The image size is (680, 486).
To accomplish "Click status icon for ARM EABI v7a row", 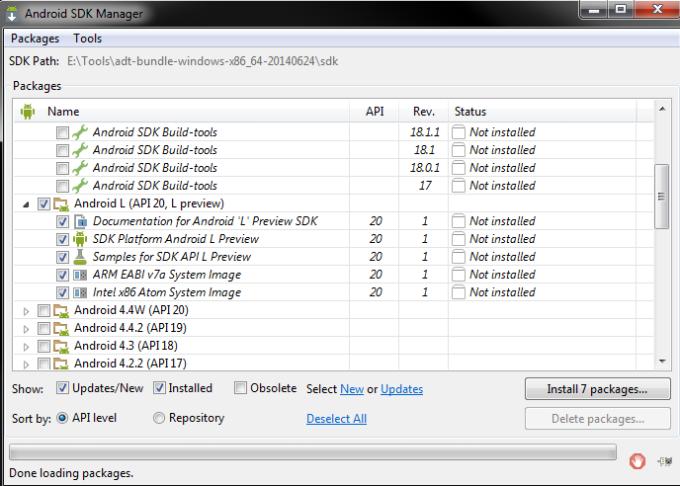I will (458, 274).
